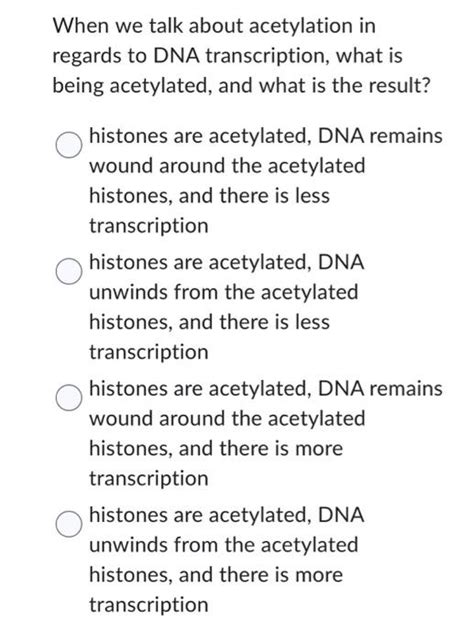Click the word 'transcription' ending the third option
Viewport: 474px width, 641px height.
(149, 479)
